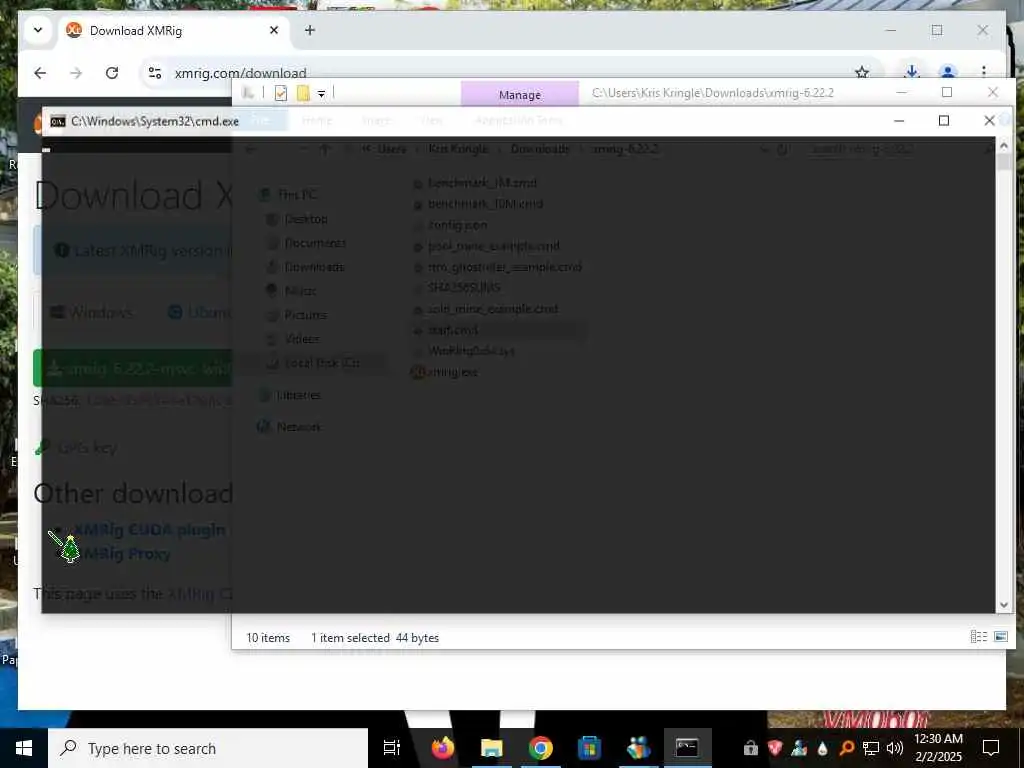The height and width of the screenshot is (768, 1024).
Task: Switch Explorer to large icons view
Action: pyautogui.click(x=1000, y=637)
